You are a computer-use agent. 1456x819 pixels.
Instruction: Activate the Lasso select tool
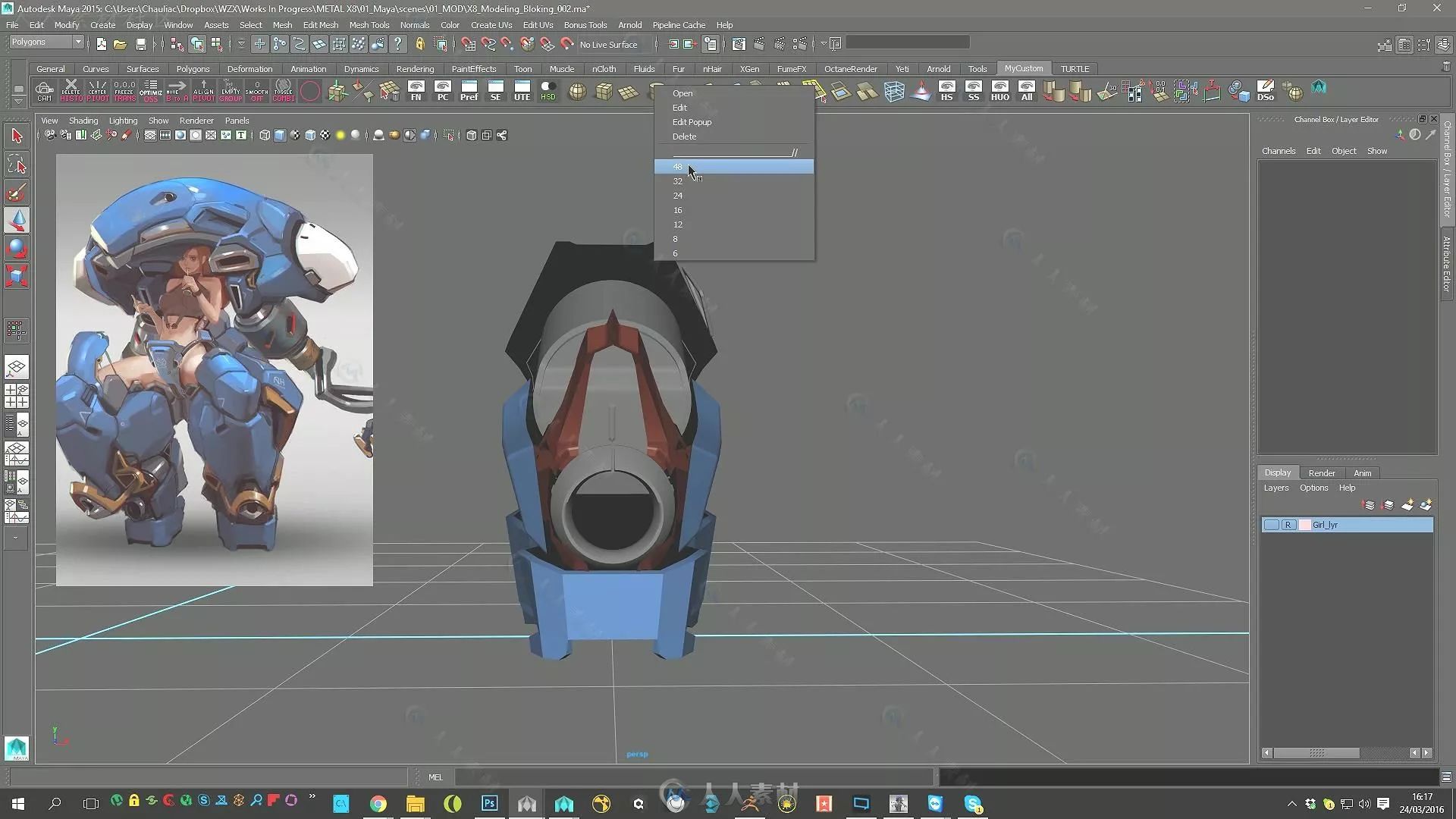(x=17, y=165)
